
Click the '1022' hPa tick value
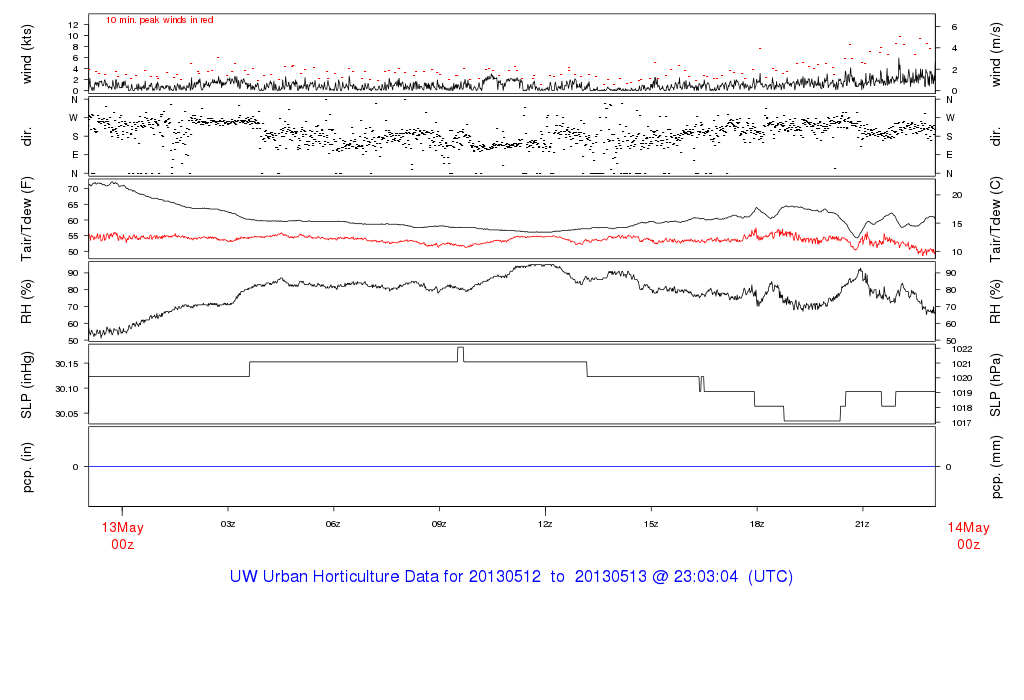(963, 349)
